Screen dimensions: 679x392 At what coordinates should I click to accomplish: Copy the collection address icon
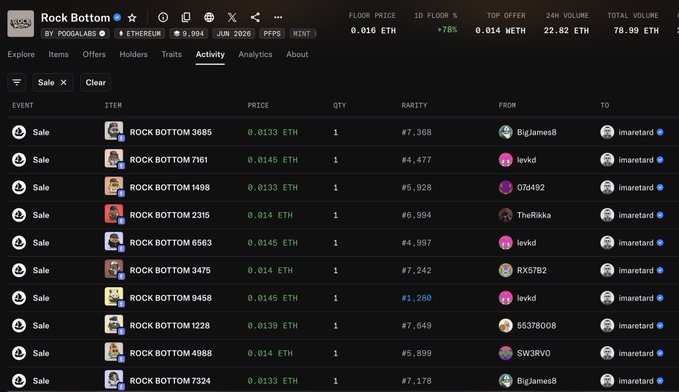(x=186, y=17)
